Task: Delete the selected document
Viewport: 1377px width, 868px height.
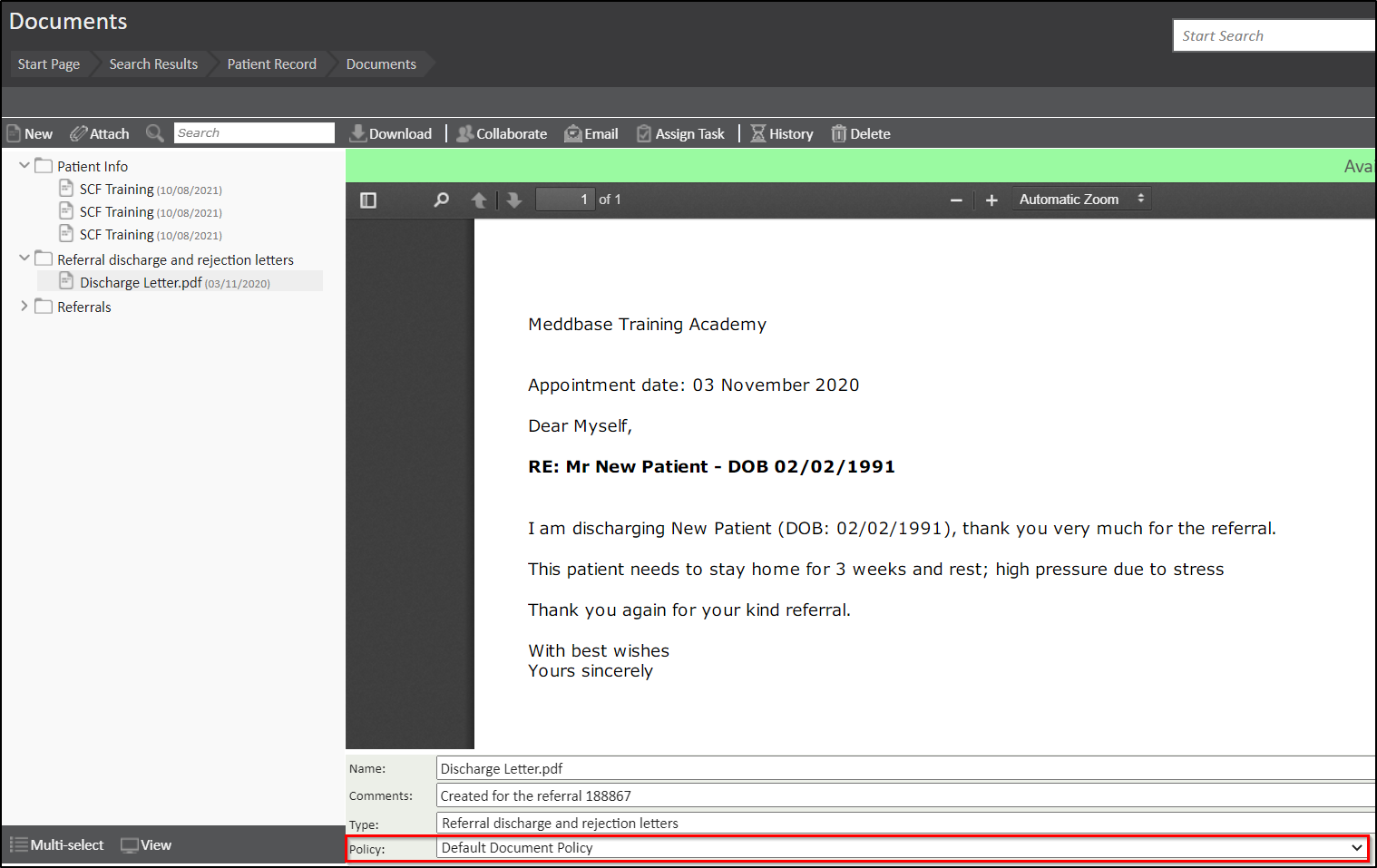Action: 861,133
